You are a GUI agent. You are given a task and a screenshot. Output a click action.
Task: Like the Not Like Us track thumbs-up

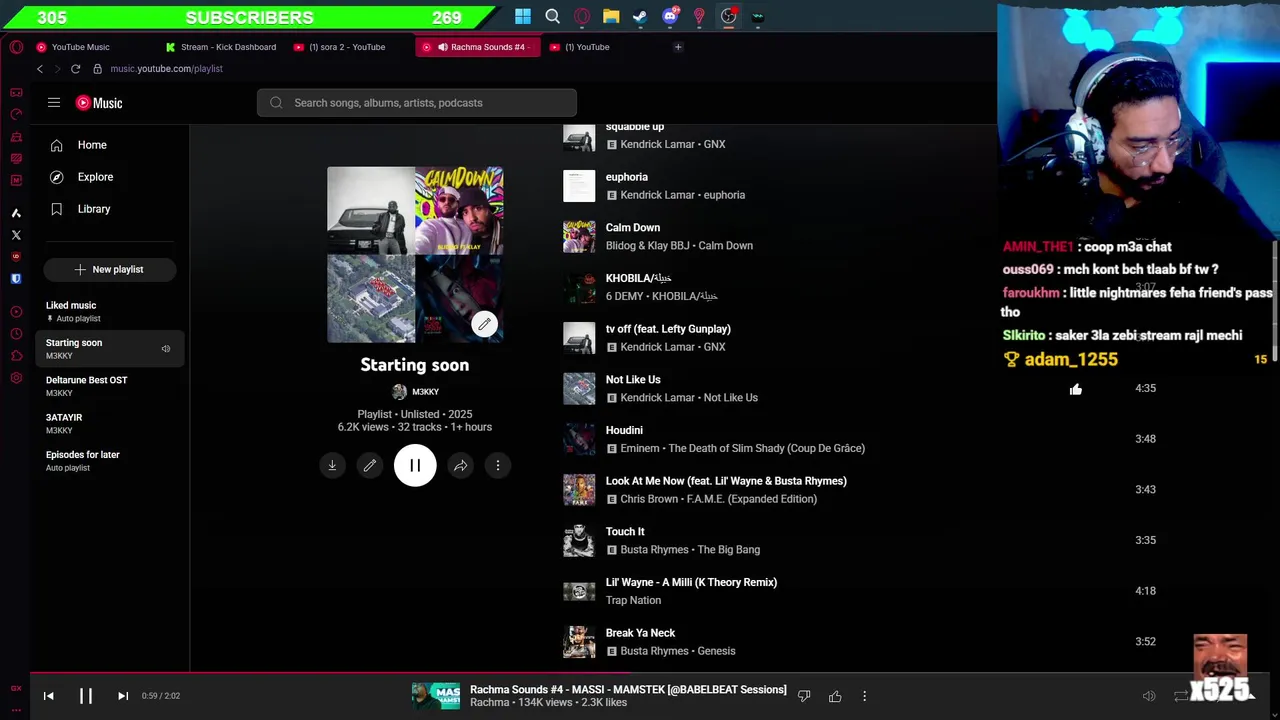1076,389
